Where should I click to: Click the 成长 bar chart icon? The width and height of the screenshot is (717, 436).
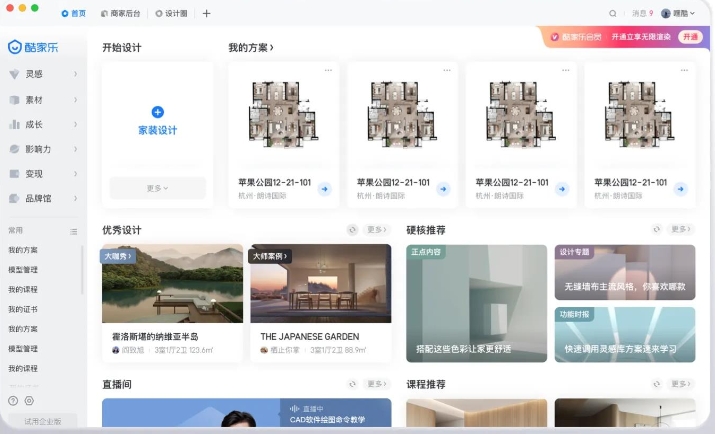[15, 124]
